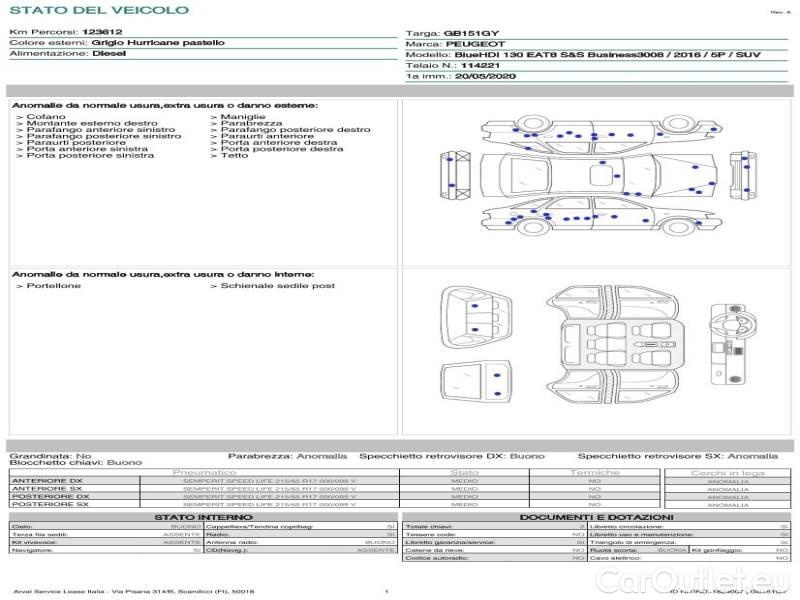The image size is (800, 600).
Task: Click the "ANTERIORE SX" tyre row label
Action: [47, 489]
